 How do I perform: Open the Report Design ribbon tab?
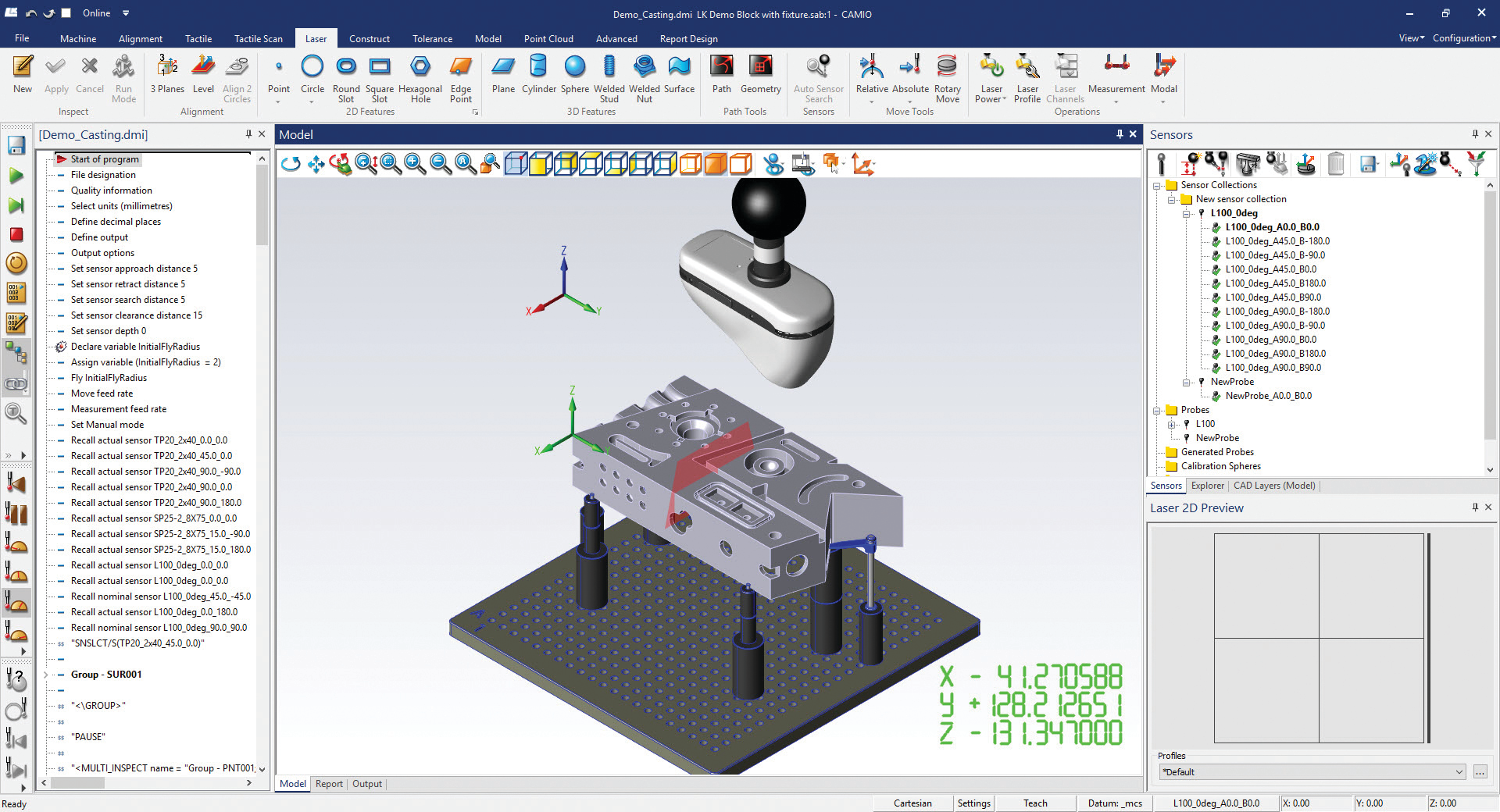[688, 38]
